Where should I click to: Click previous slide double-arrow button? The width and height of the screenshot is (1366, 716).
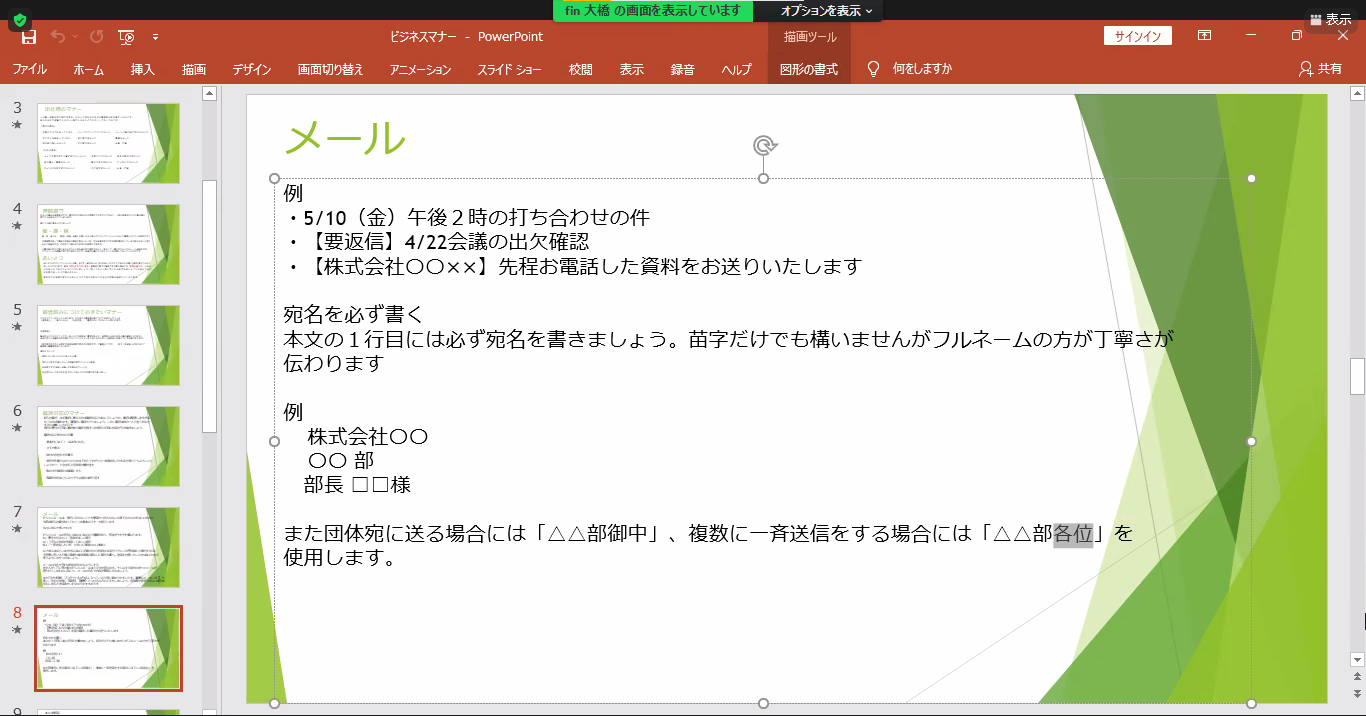coord(1357,677)
